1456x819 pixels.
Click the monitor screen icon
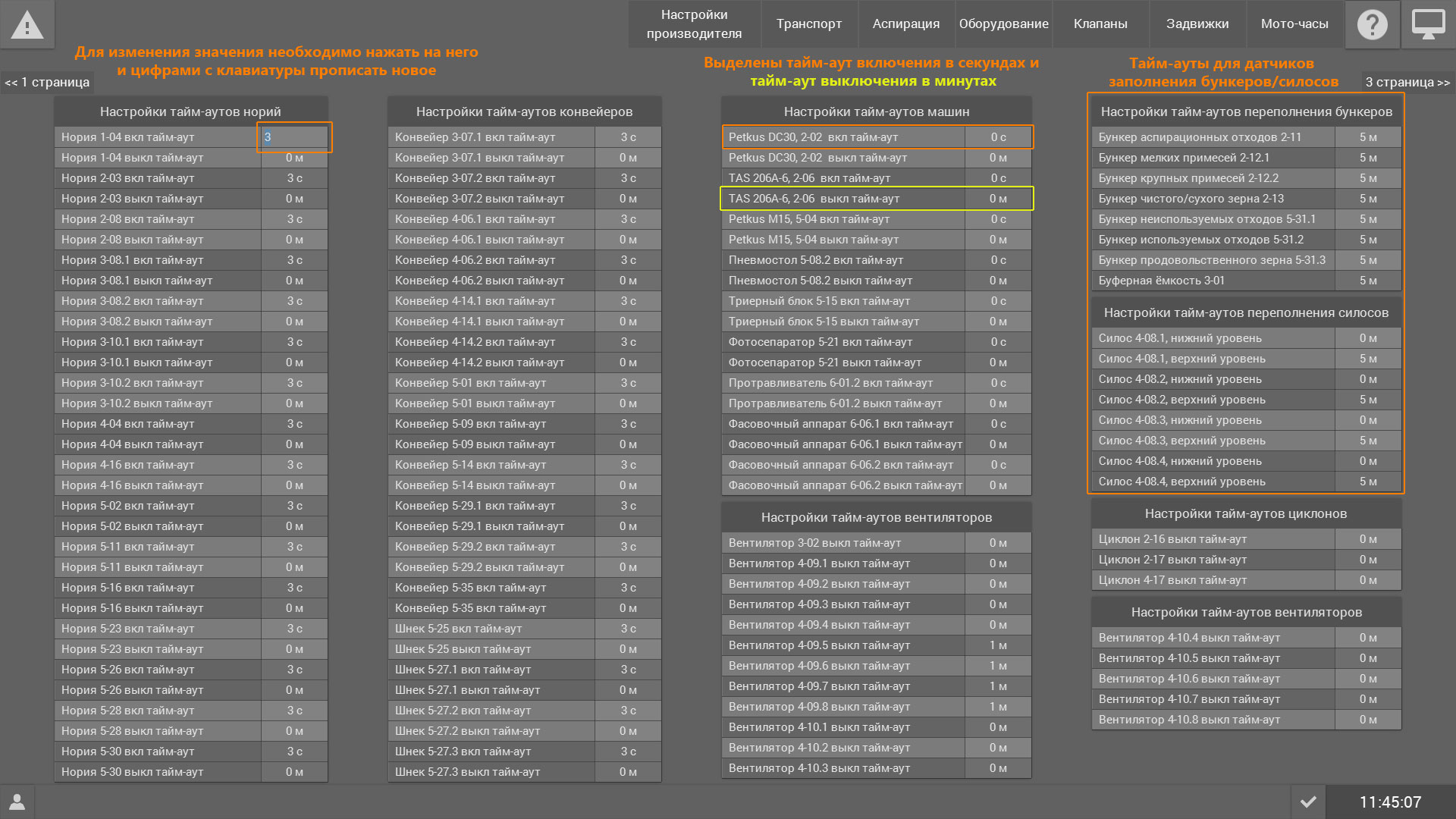coord(1428,25)
